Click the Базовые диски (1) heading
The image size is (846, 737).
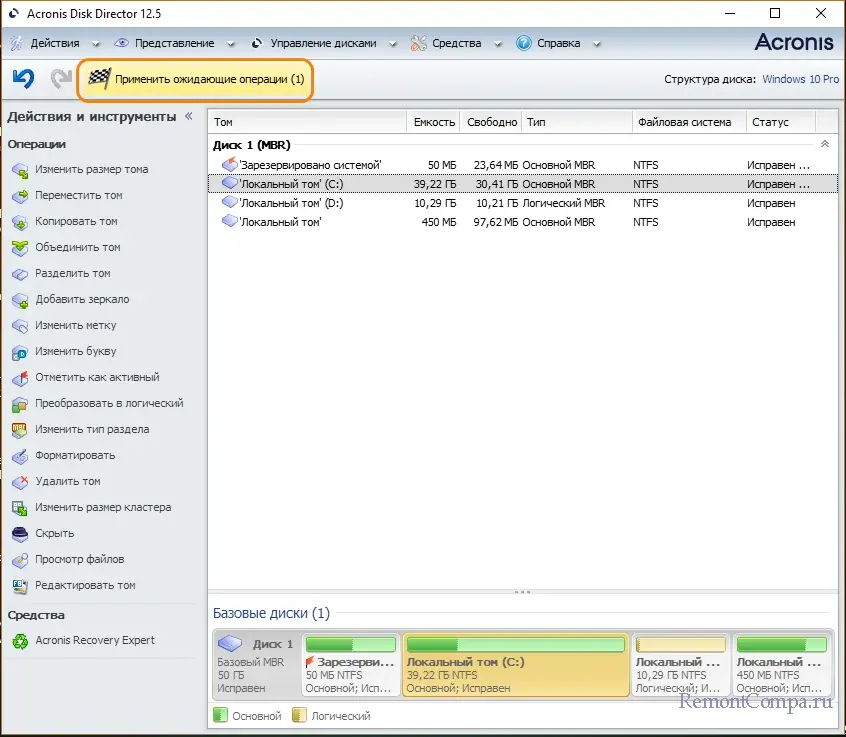(271, 613)
